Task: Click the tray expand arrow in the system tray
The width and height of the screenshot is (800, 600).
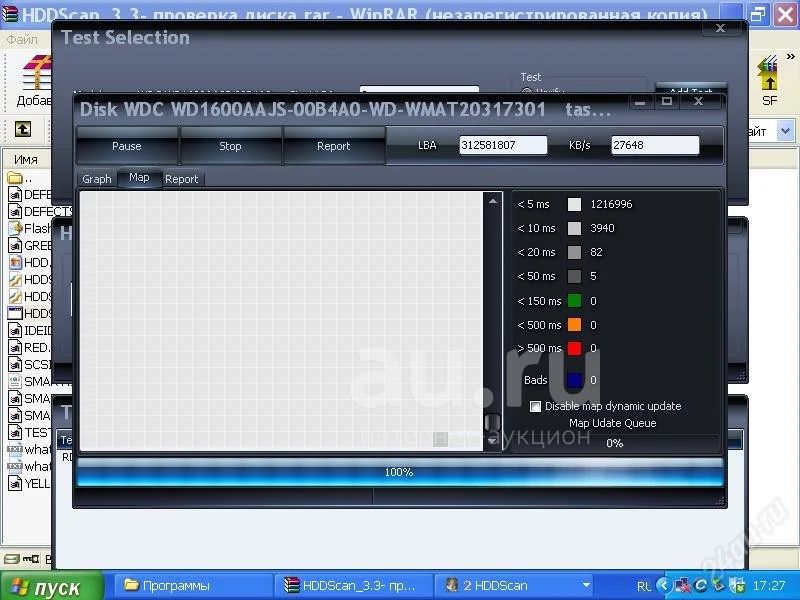Action: 663,586
